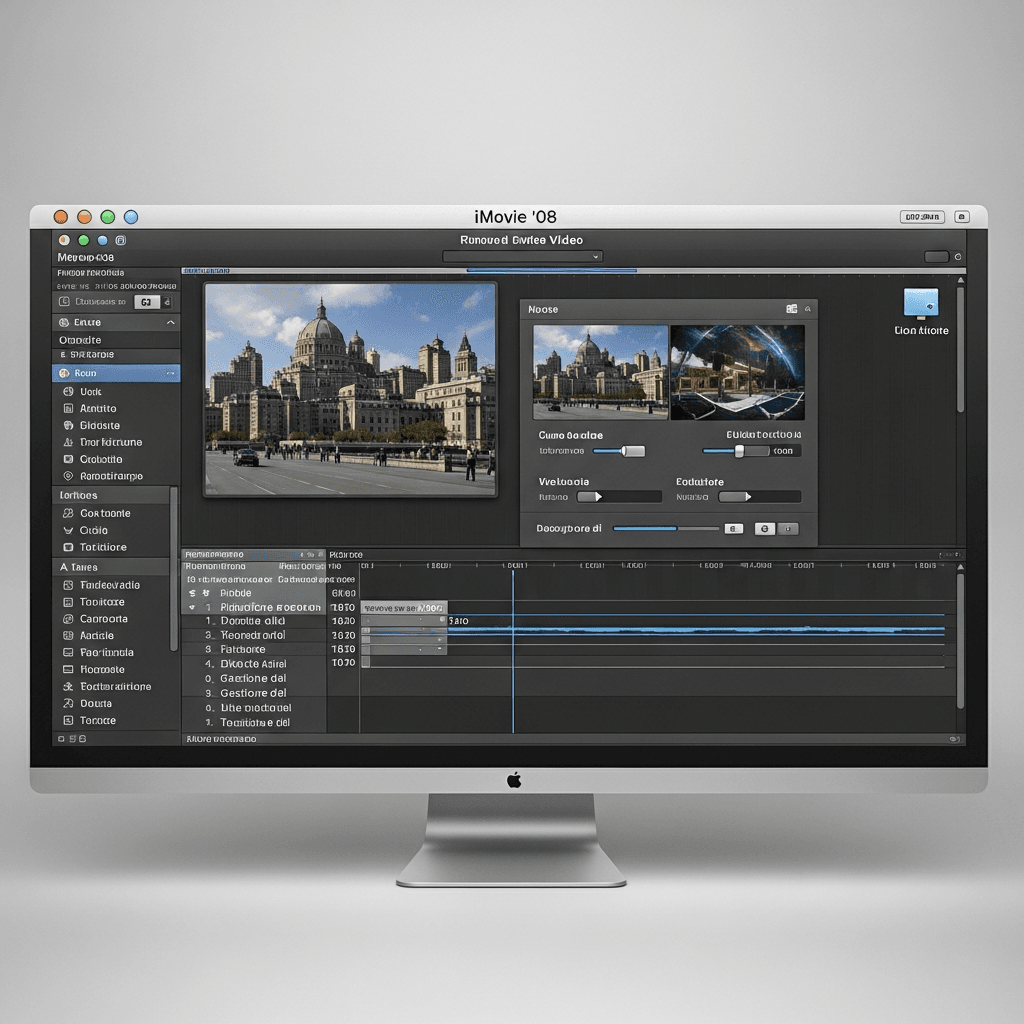Click the small square icon in title bar right

coord(962,217)
